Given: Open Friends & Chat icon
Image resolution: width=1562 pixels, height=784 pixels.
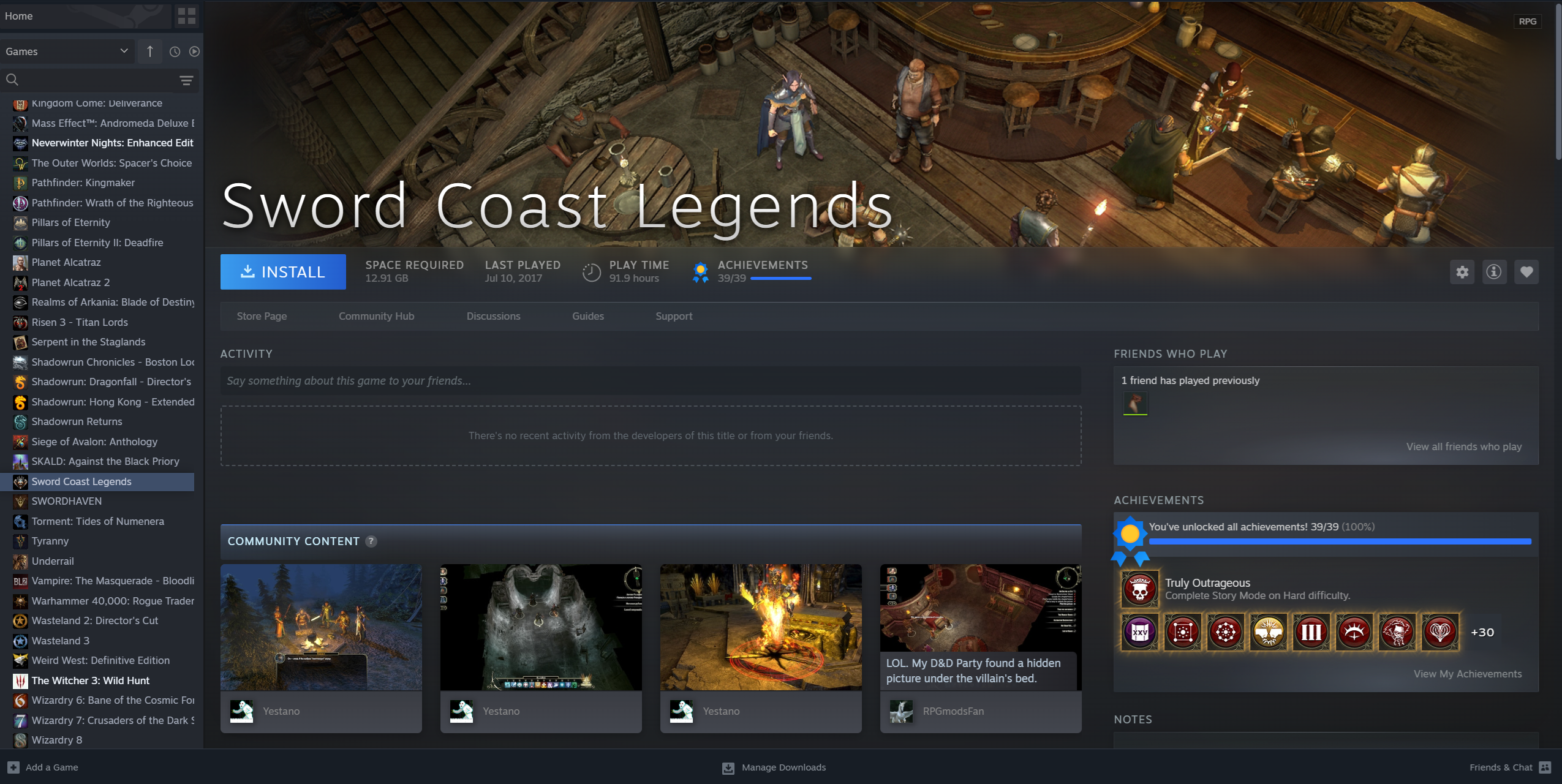Looking at the screenshot, I should coord(1545,767).
